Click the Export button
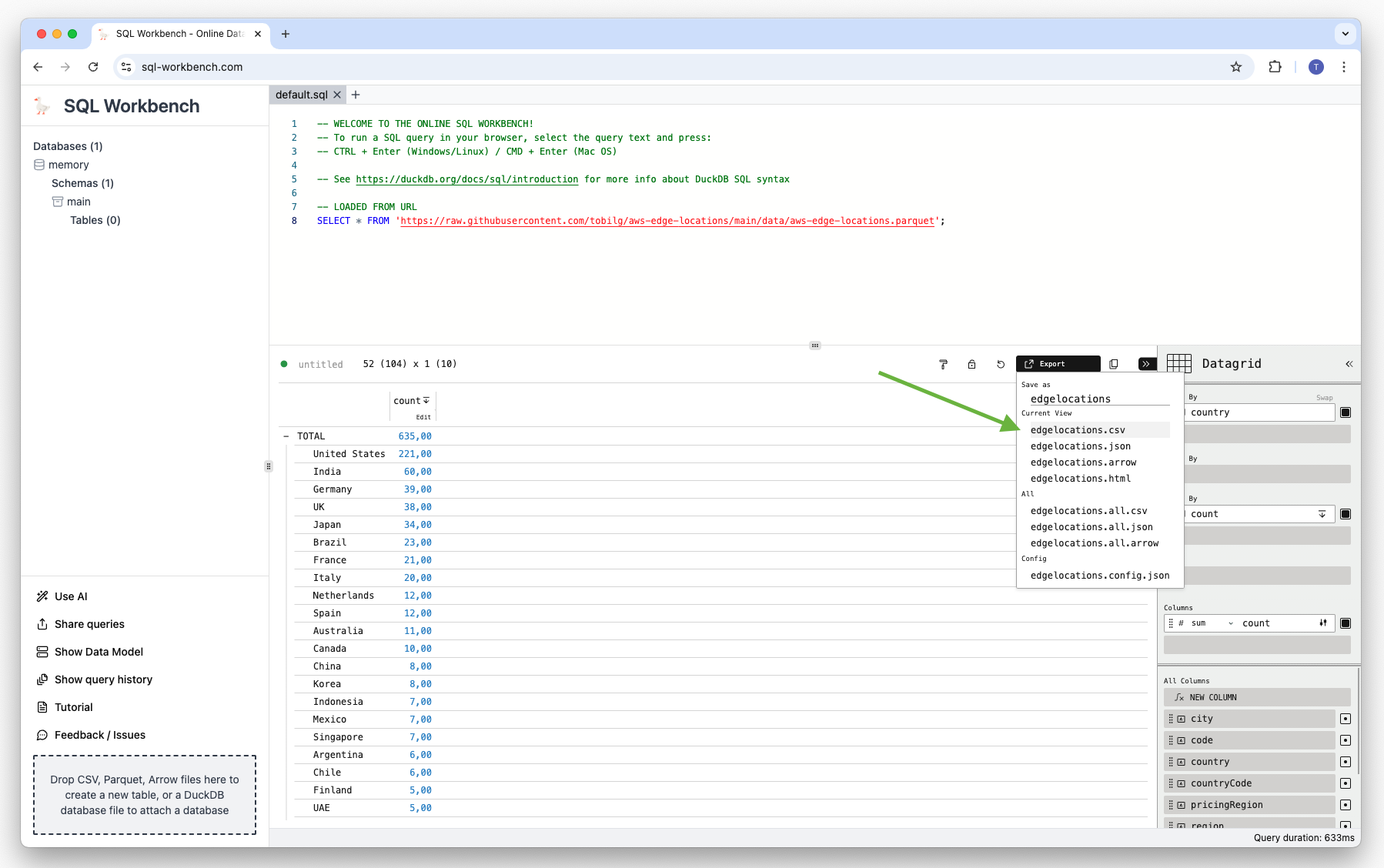Image resolution: width=1384 pixels, height=868 pixels. pyautogui.click(x=1058, y=363)
